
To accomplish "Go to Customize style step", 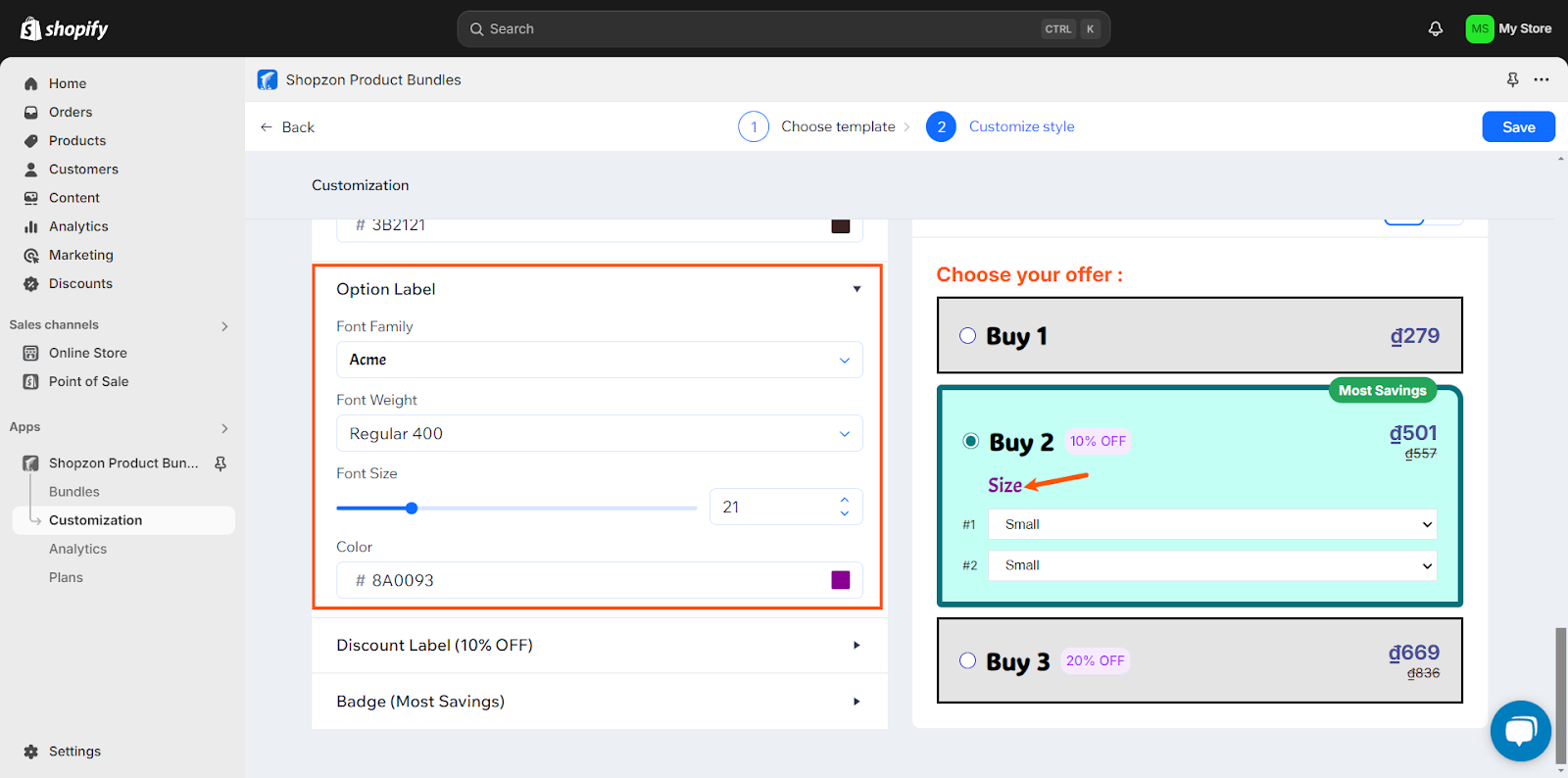I will pos(1001,126).
